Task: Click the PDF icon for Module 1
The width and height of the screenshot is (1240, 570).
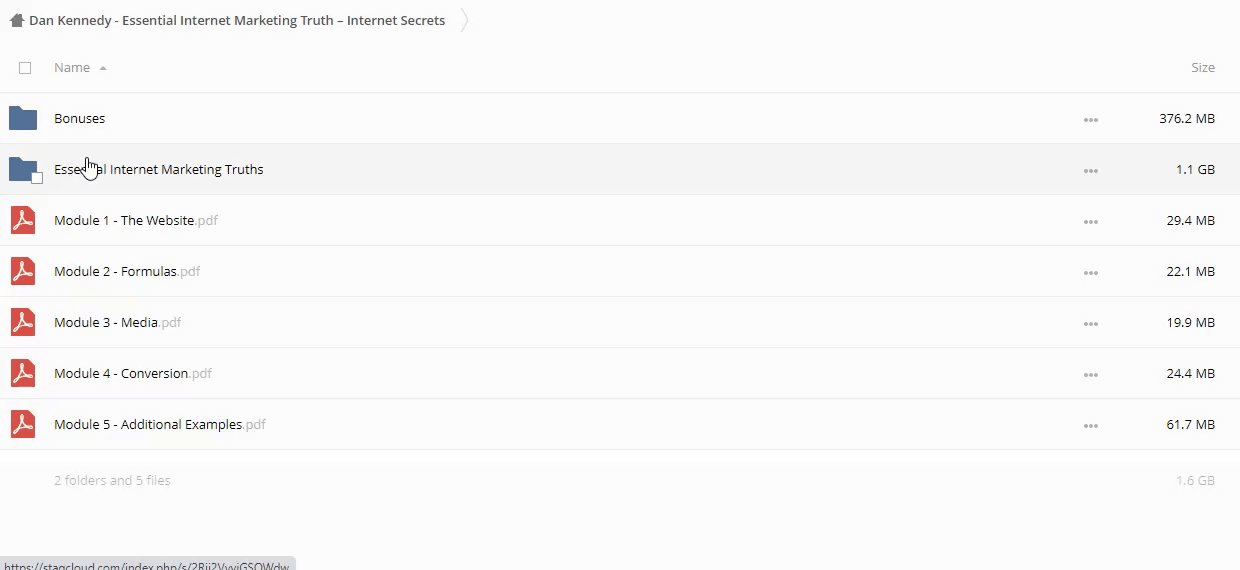Action: (23, 220)
